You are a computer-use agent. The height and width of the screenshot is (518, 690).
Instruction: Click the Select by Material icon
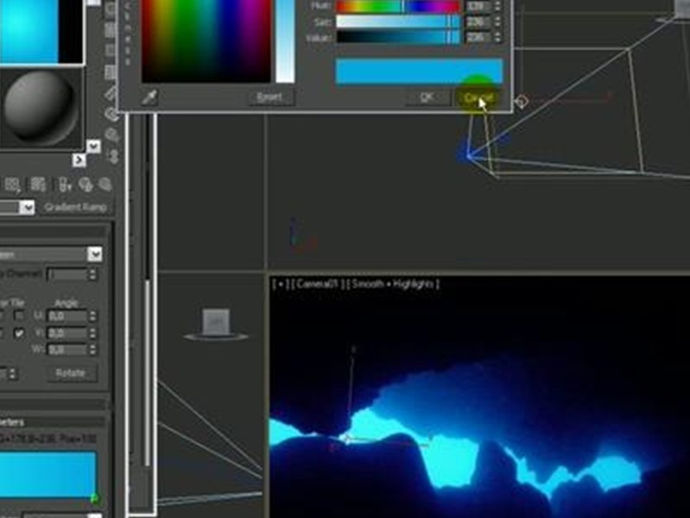point(113,134)
